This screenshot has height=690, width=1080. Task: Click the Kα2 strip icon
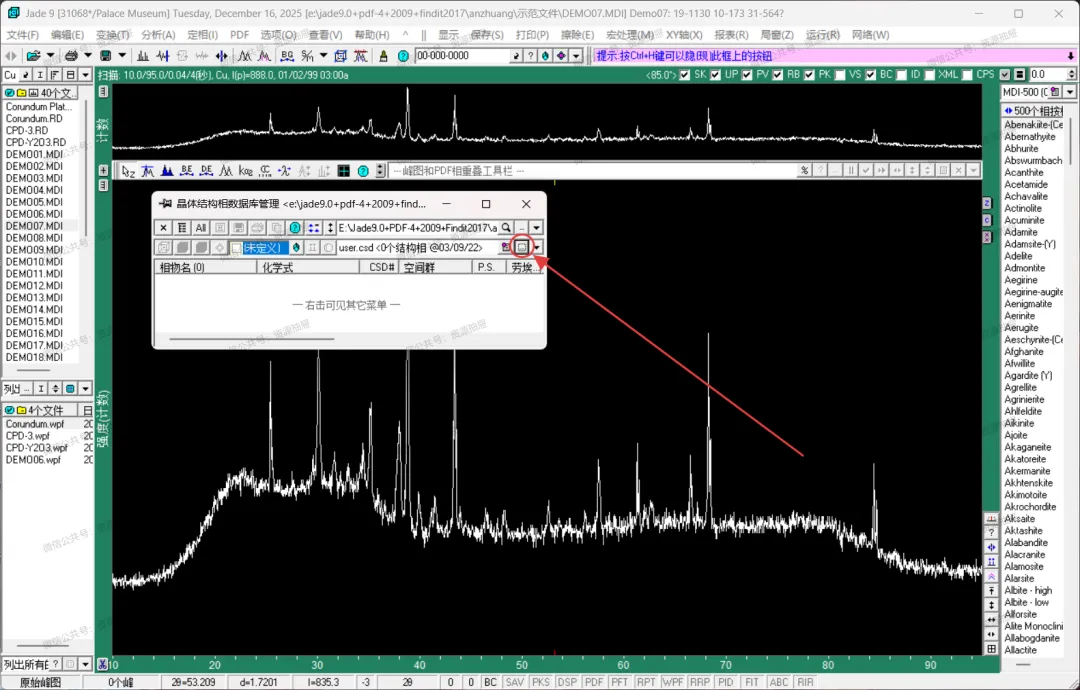245,171
